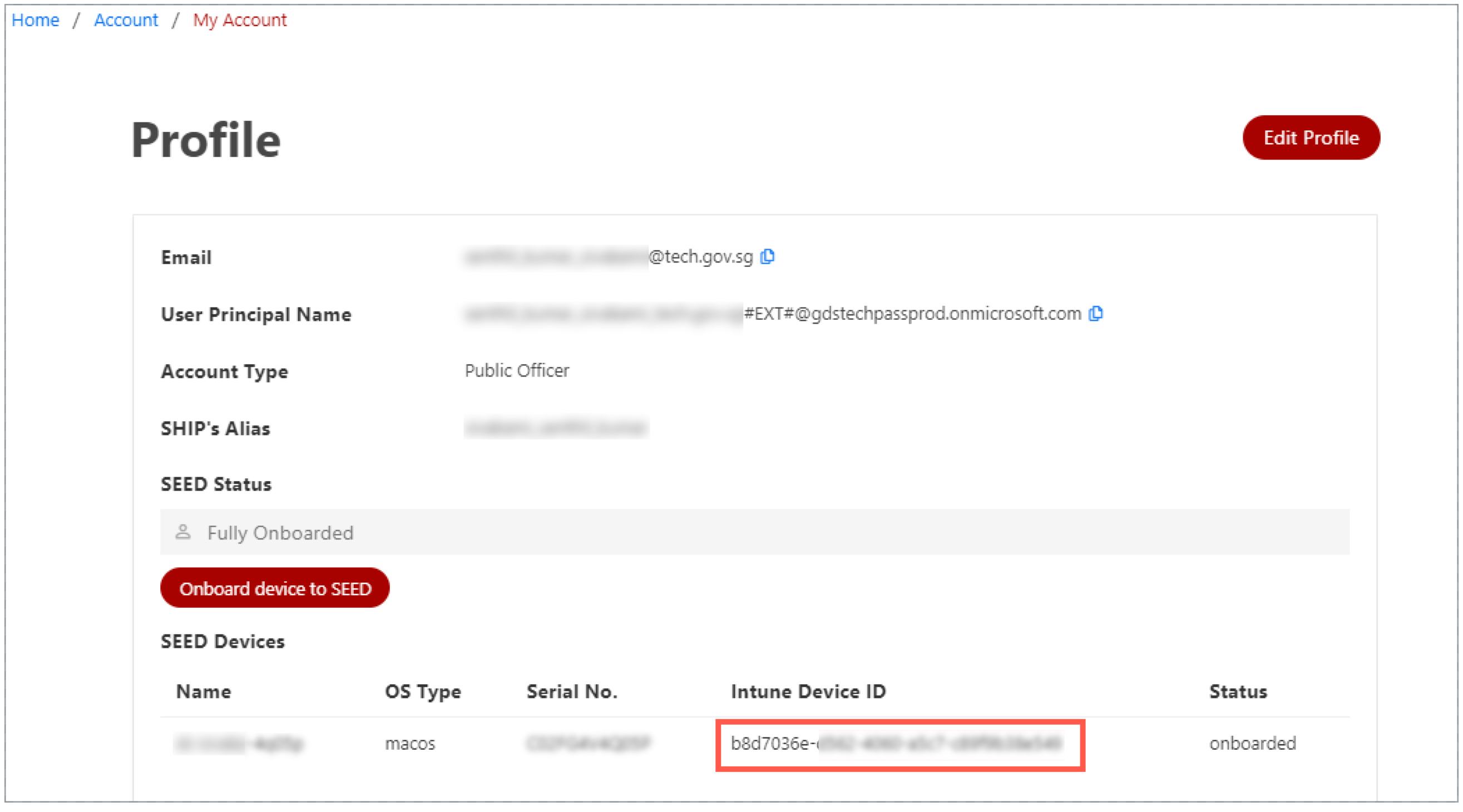Click the onboarded status cell

1252,744
